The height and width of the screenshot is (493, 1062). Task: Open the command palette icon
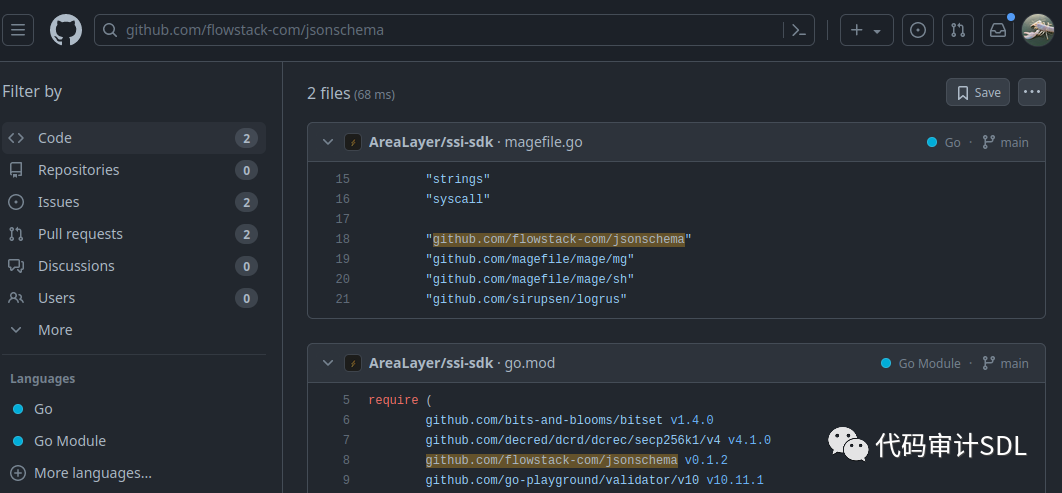(x=799, y=30)
